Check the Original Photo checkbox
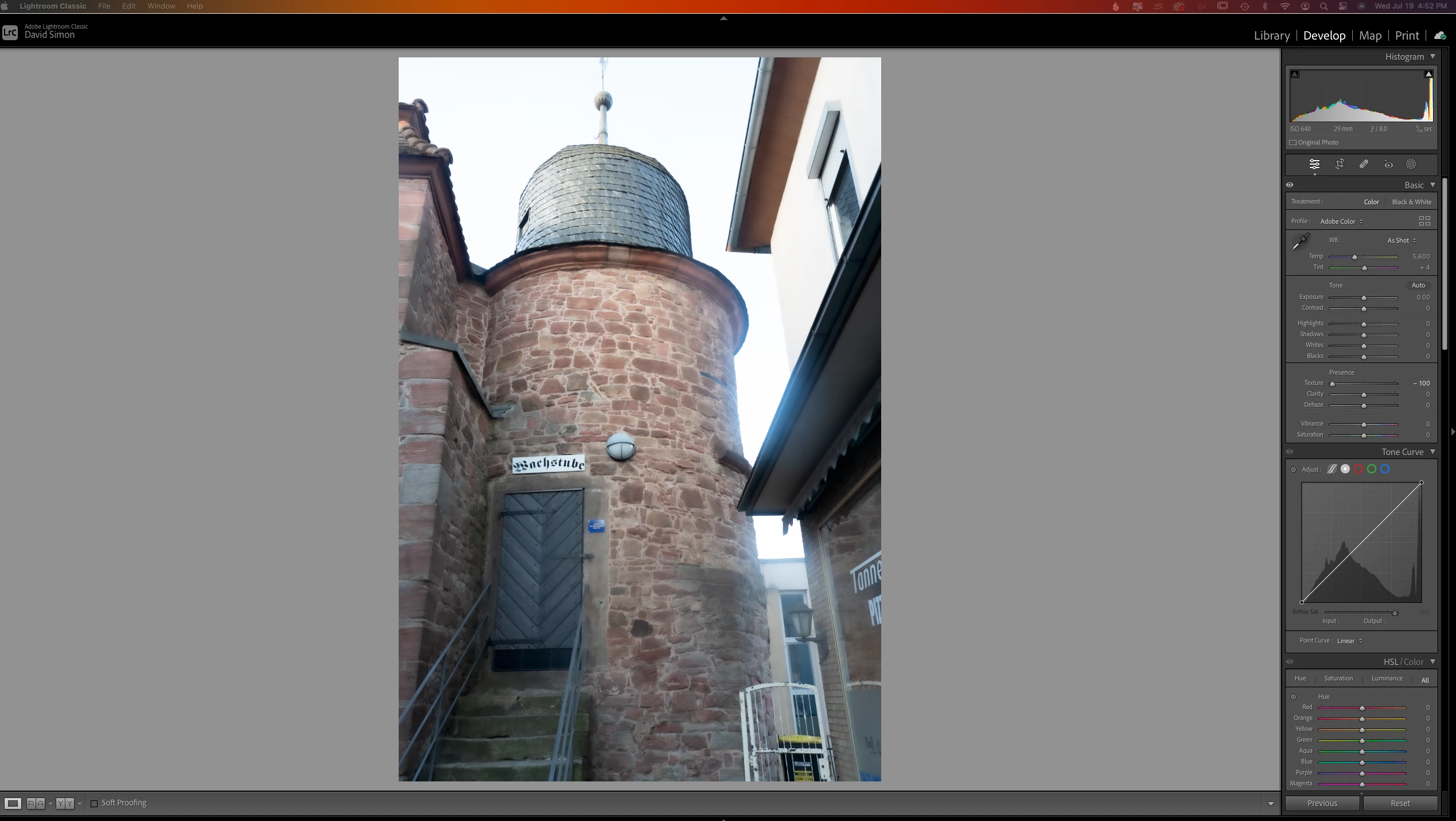The image size is (1456, 821). pyautogui.click(x=1293, y=143)
